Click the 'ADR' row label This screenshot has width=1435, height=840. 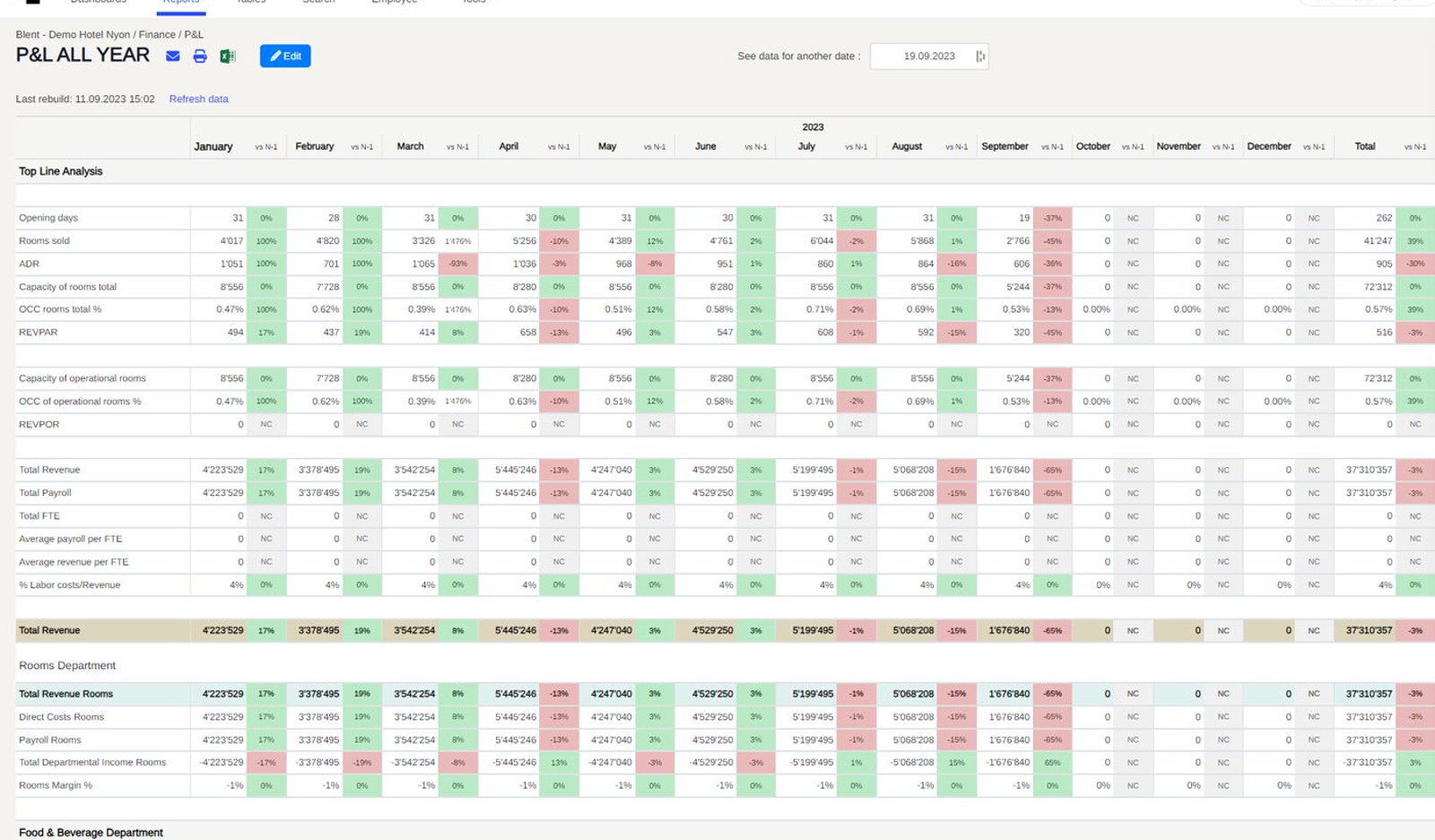point(29,264)
